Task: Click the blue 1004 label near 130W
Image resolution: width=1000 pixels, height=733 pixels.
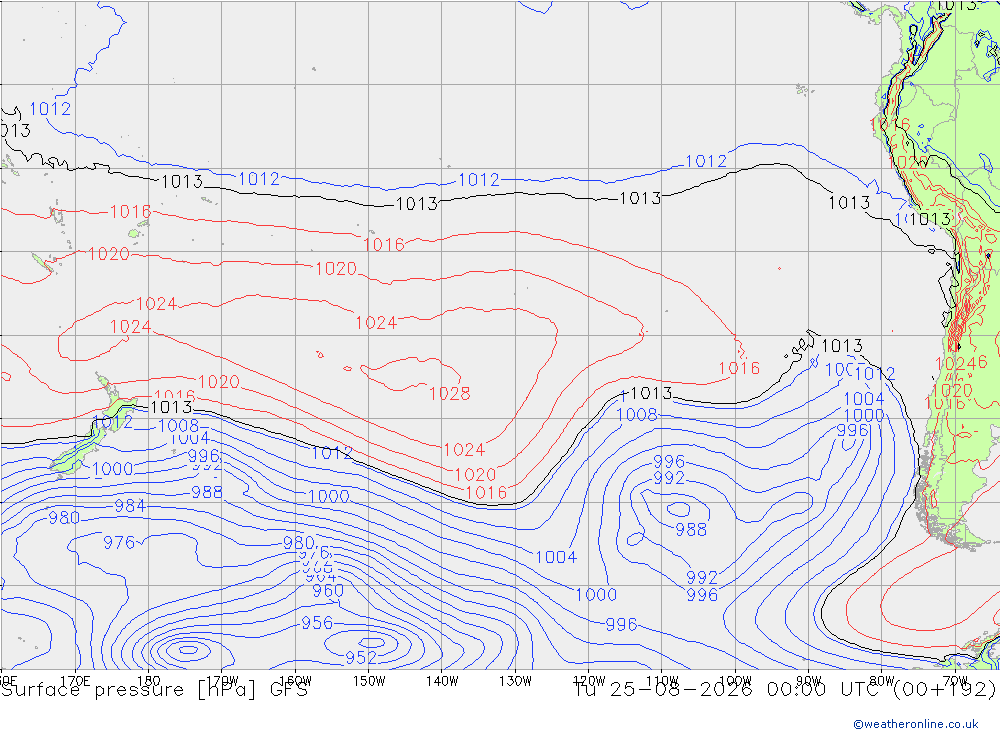Action: (x=555, y=557)
